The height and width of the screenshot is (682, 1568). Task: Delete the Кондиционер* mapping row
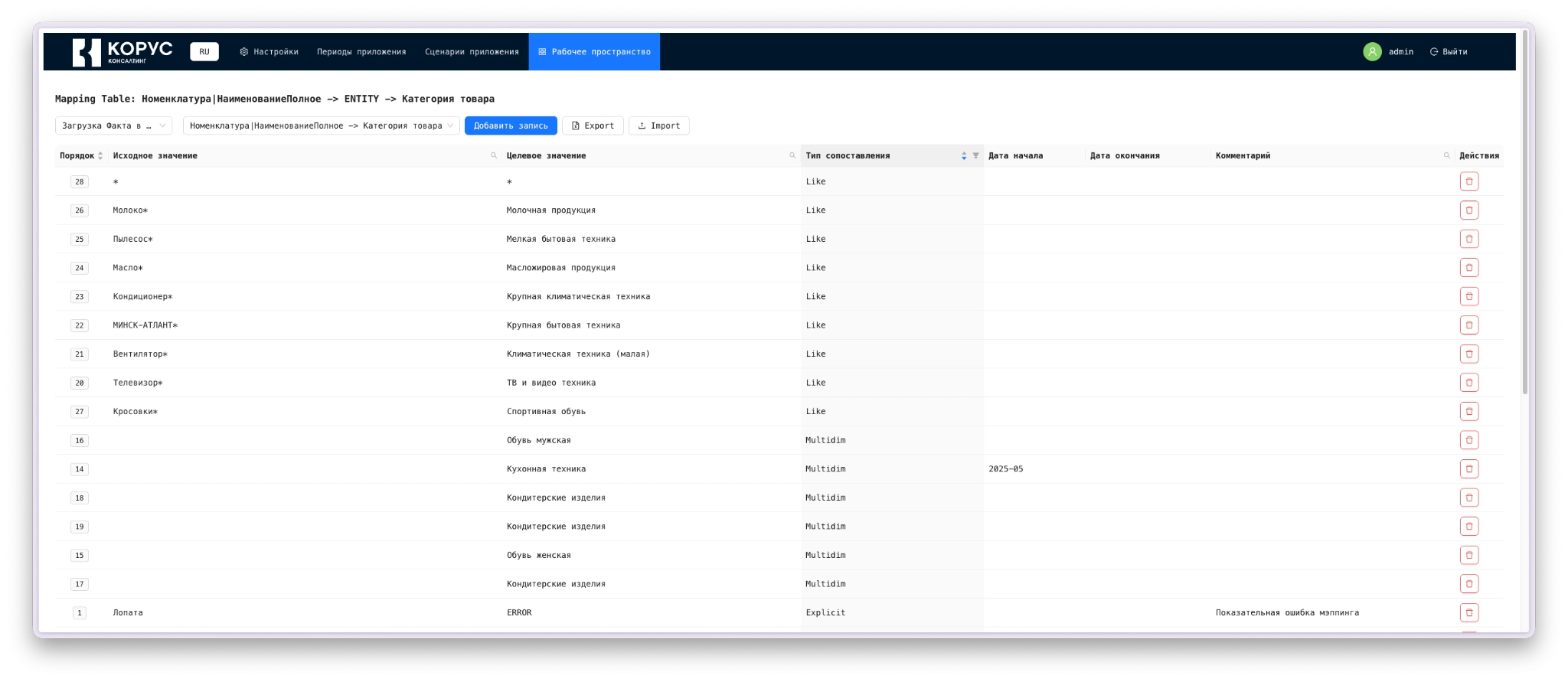1468,296
